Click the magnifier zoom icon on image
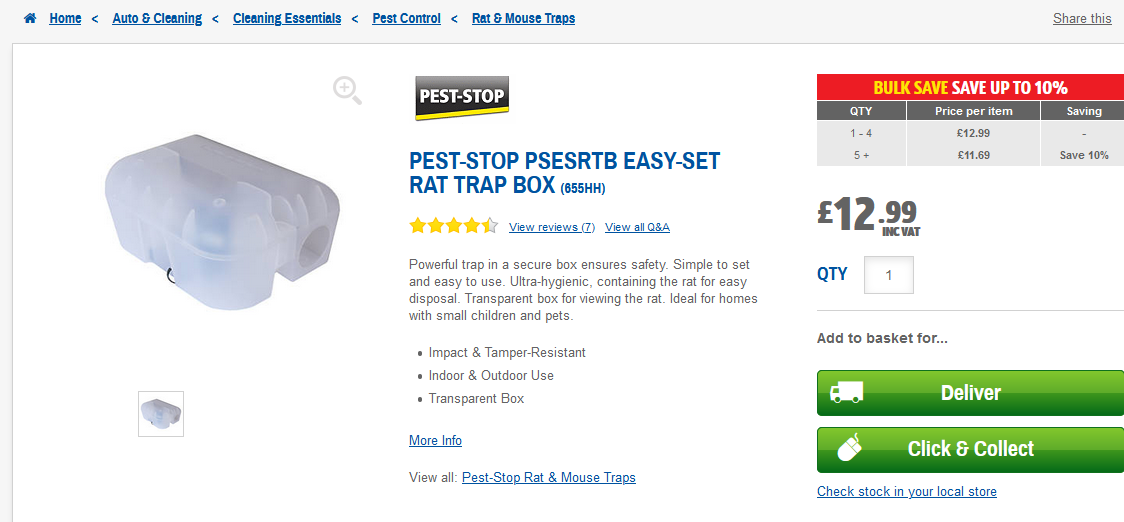This screenshot has height=522, width=1124. [x=347, y=90]
